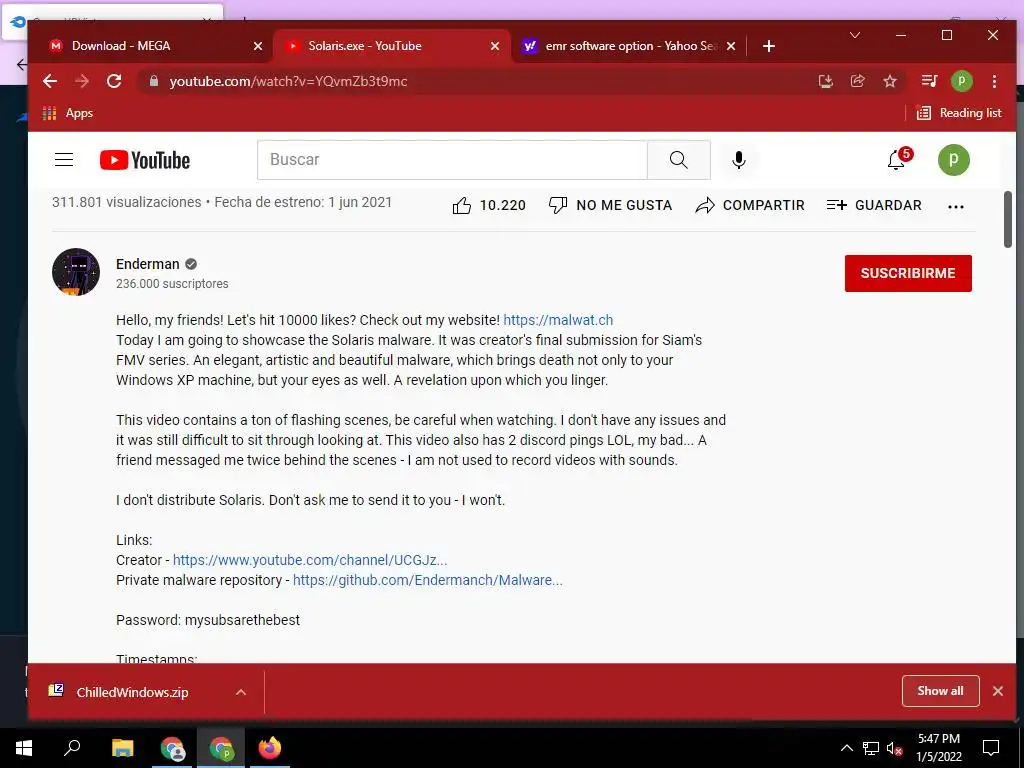Click the search magnifier button
The image size is (1024, 768).
tap(679, 159)
